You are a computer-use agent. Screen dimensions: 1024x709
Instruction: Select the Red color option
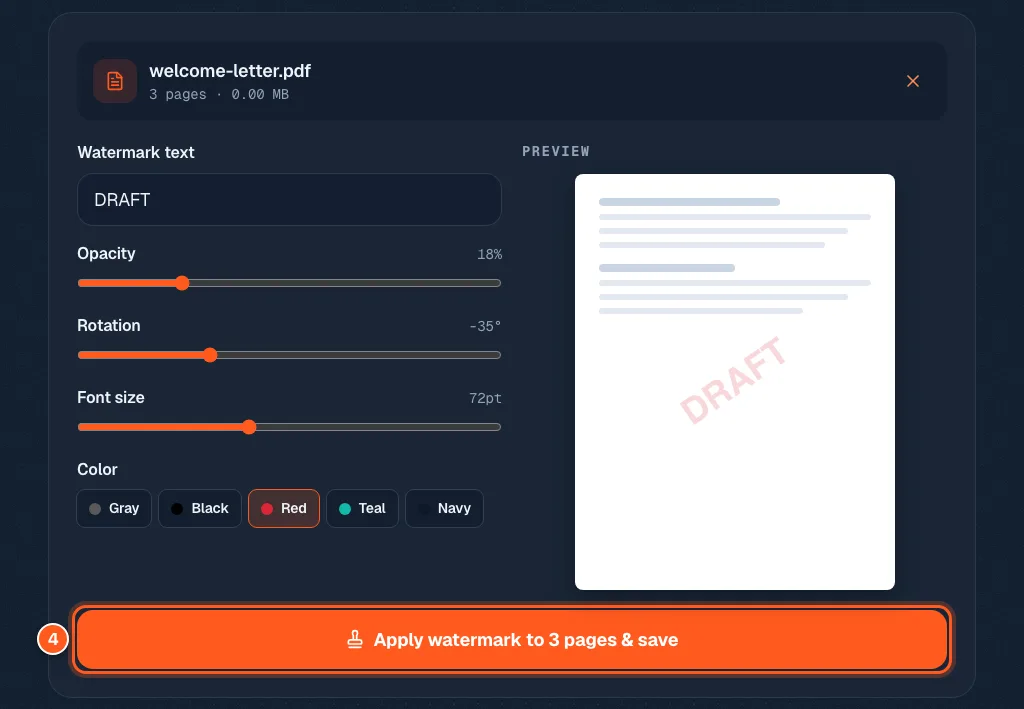point(284,509)
